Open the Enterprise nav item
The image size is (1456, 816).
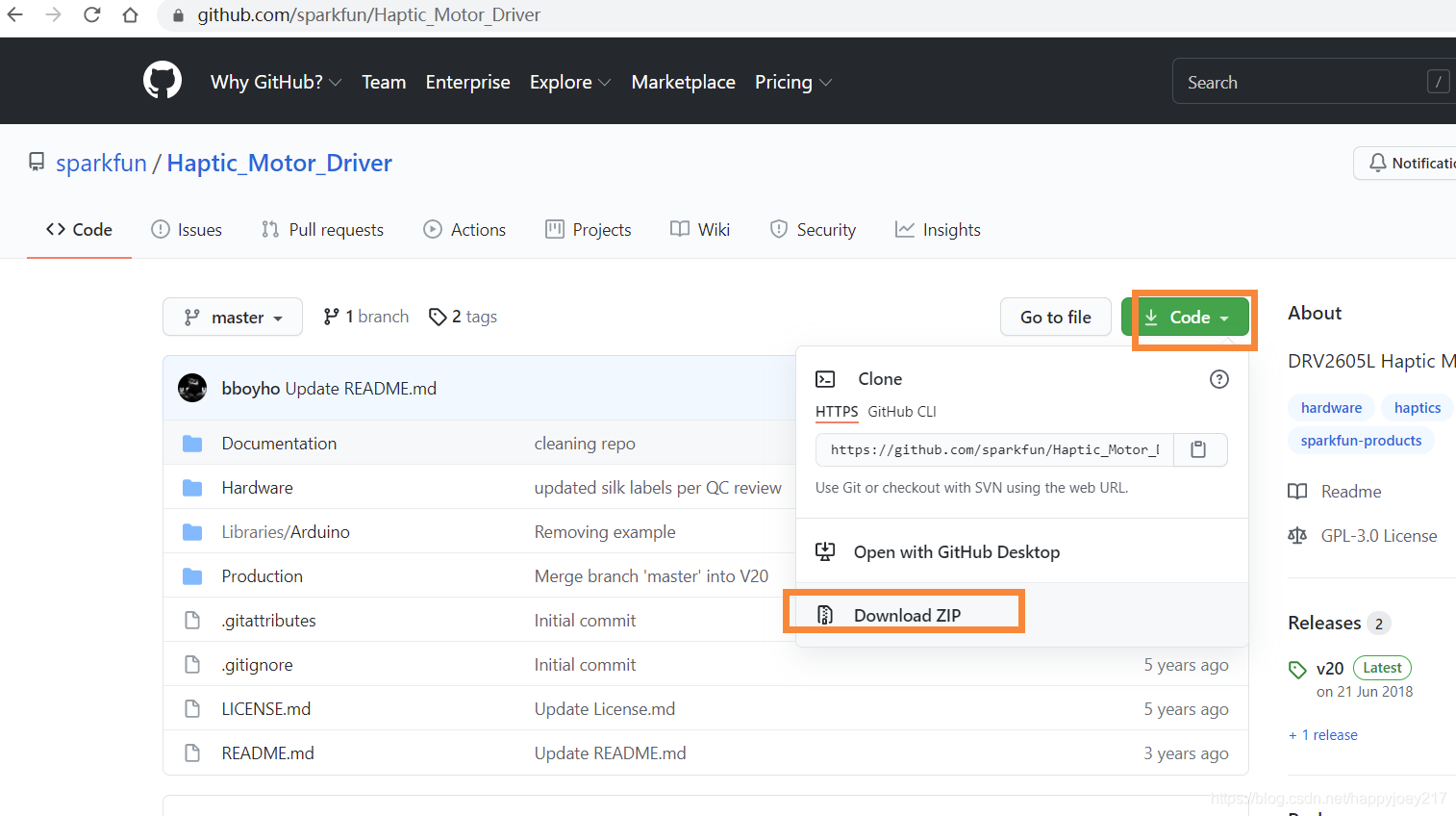click(468, 82)
